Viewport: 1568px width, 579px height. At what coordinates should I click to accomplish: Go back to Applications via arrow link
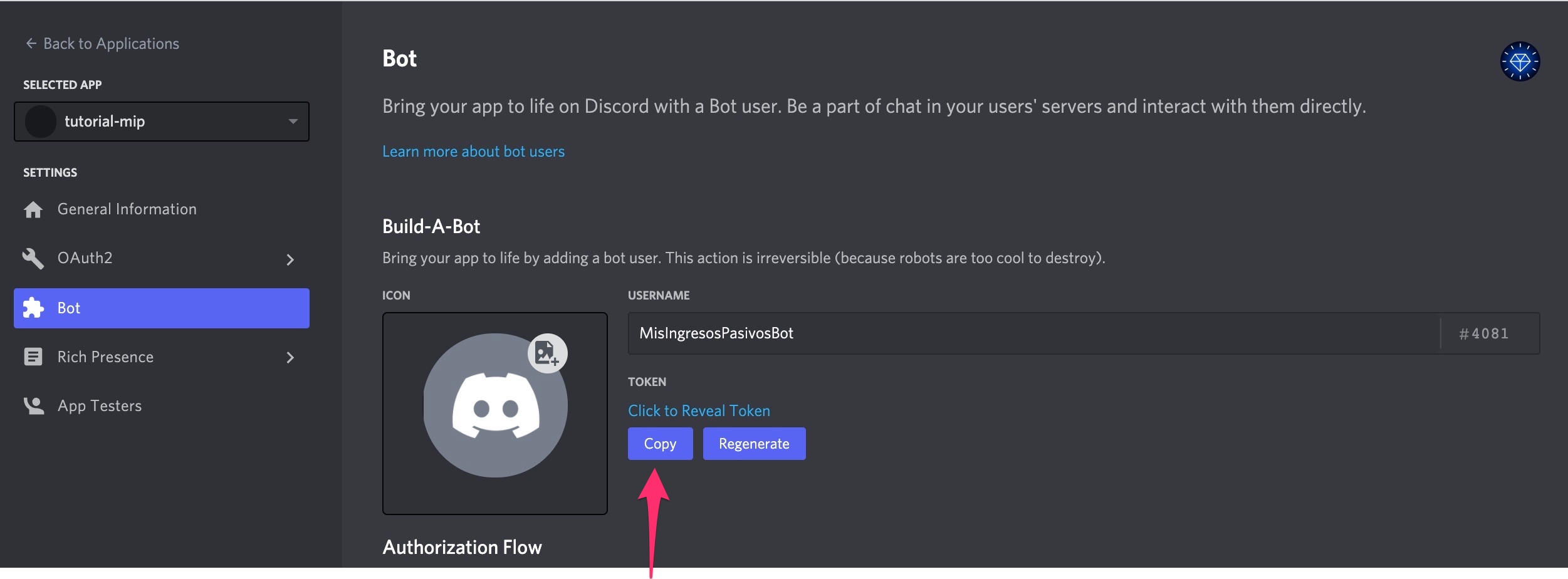(102, 43)
